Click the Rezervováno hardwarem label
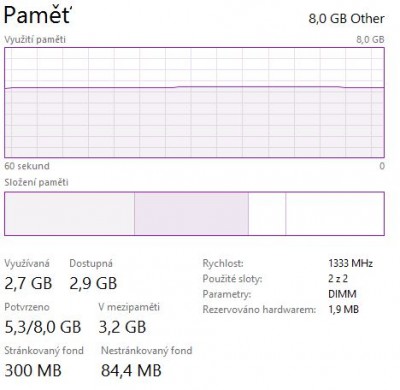This screenshot has width=400, height=390. coord(259,309)
